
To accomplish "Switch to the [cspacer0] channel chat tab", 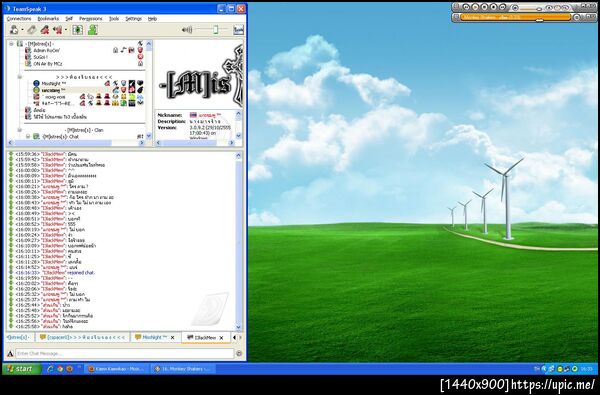I will tap(82, 337).
